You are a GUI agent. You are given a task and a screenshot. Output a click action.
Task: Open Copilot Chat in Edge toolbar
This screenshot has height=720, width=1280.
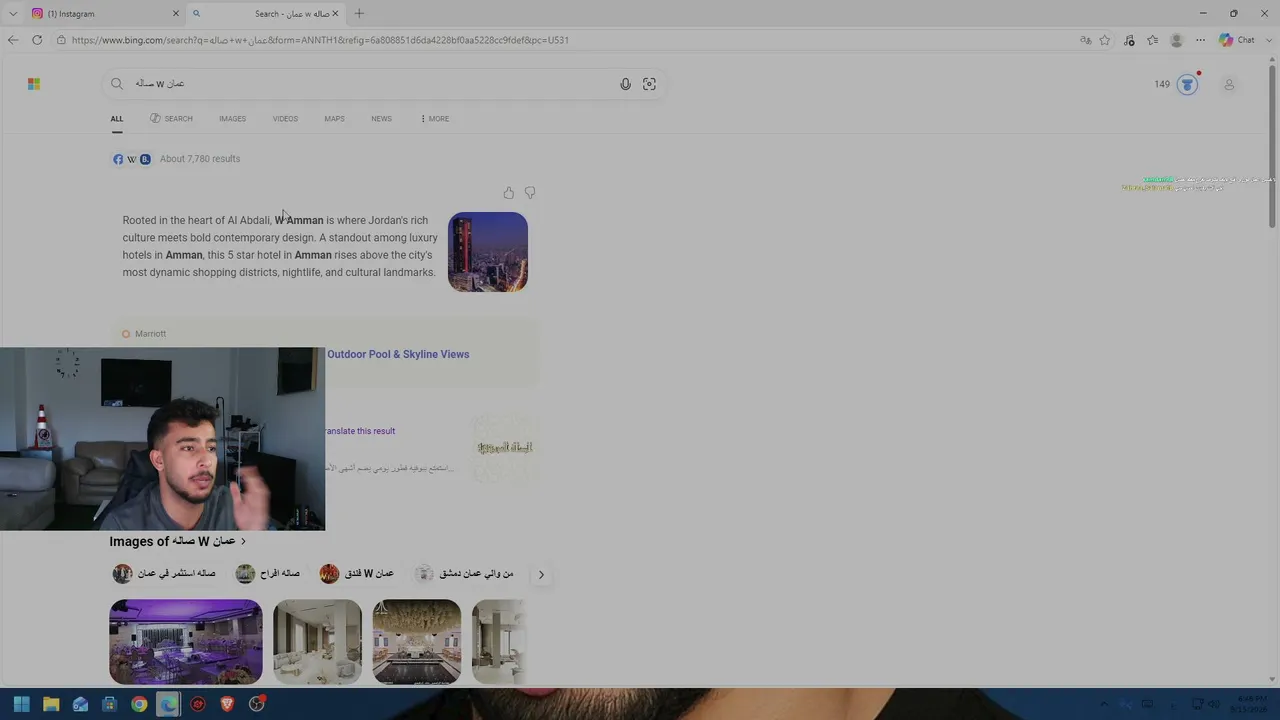click(x=1237, y=40)
